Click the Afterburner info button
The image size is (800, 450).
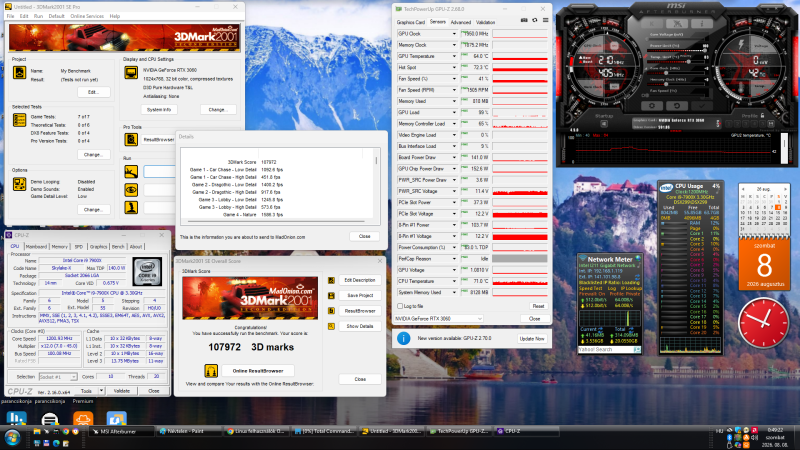click(x=702, y=23)
